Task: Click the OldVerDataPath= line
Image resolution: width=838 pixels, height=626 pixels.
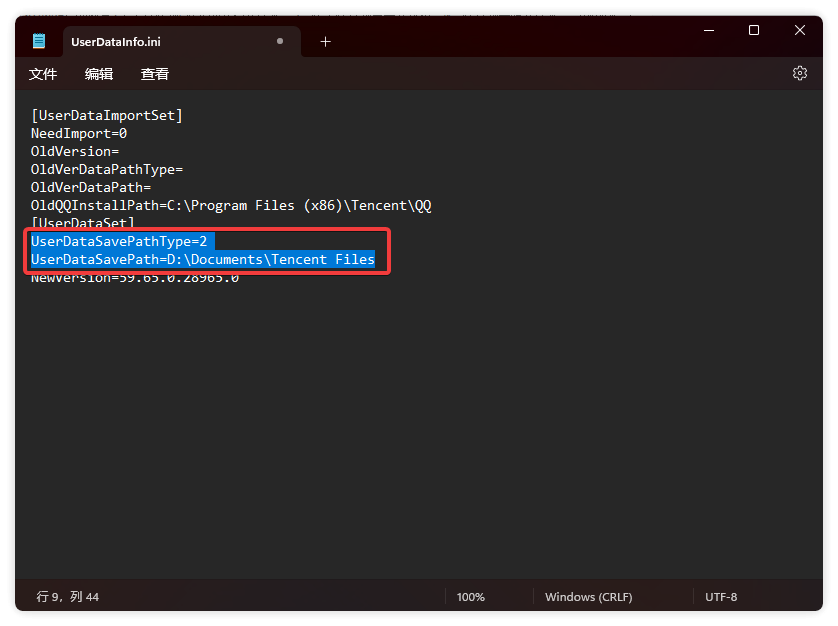Action: tap(91, 188)
